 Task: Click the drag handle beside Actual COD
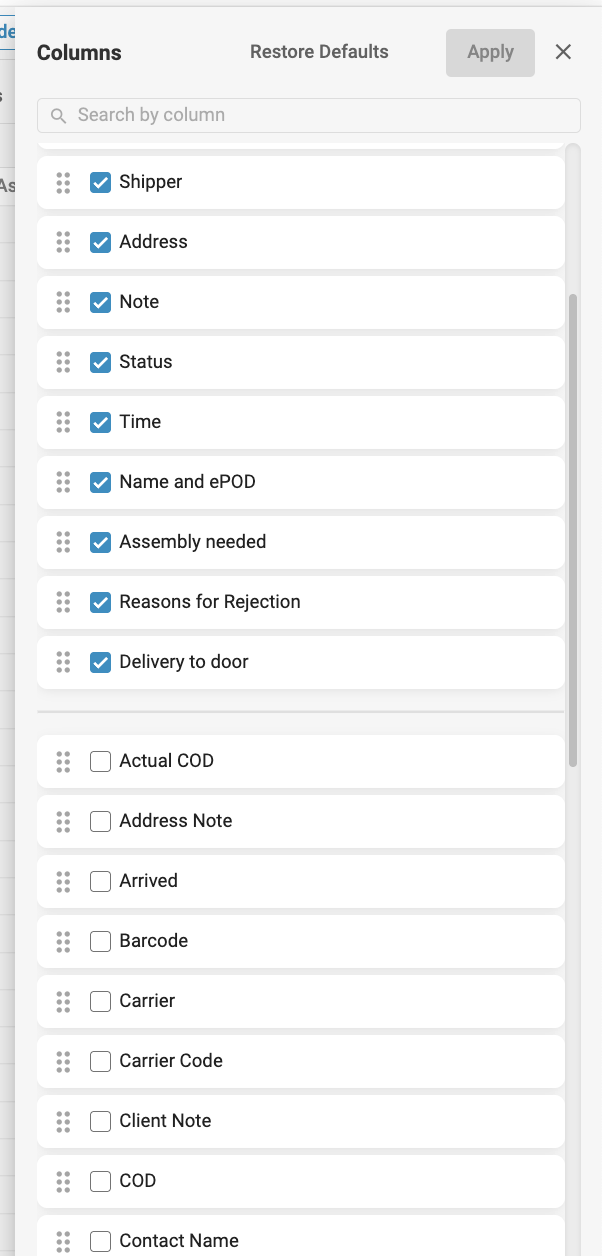[63, 761]
